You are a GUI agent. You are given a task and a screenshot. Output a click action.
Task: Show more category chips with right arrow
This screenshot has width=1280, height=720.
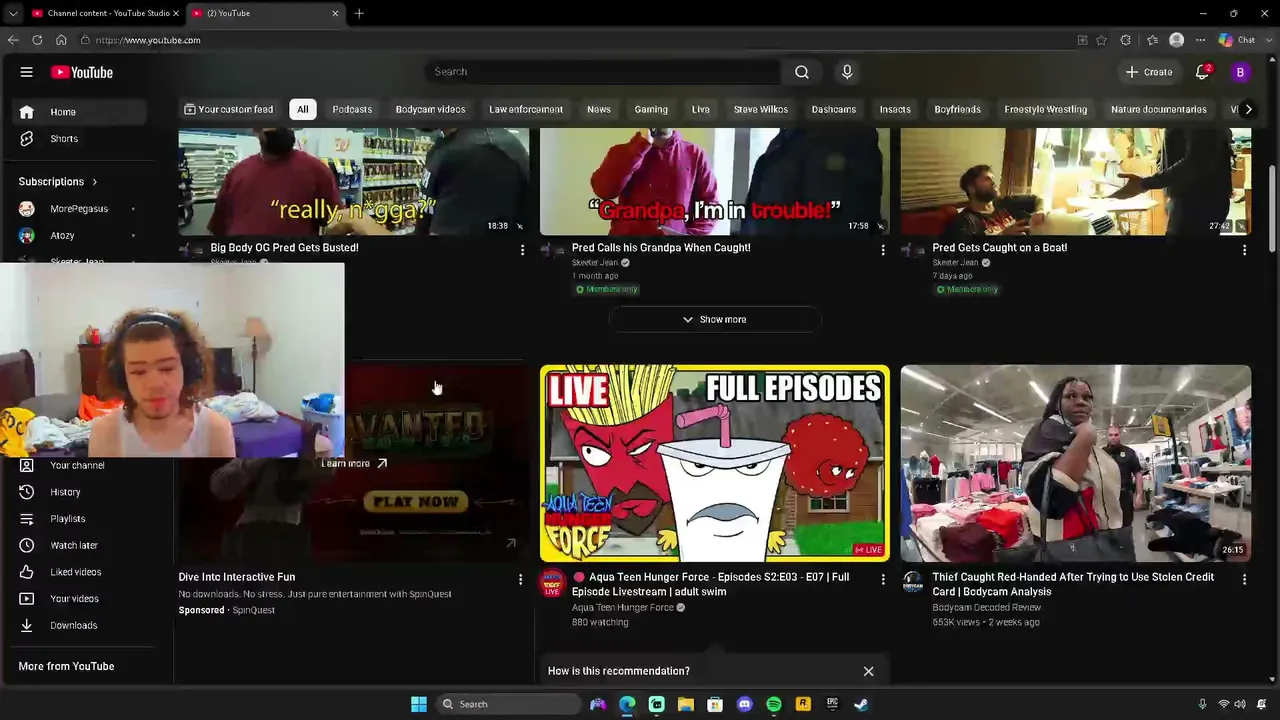tap(1248, 109)
